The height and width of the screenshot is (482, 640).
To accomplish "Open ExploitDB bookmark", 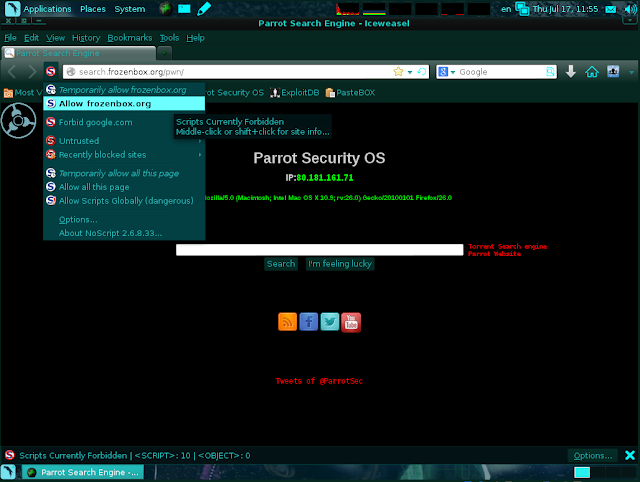I will pyautogui.click(x=295, y=93).
